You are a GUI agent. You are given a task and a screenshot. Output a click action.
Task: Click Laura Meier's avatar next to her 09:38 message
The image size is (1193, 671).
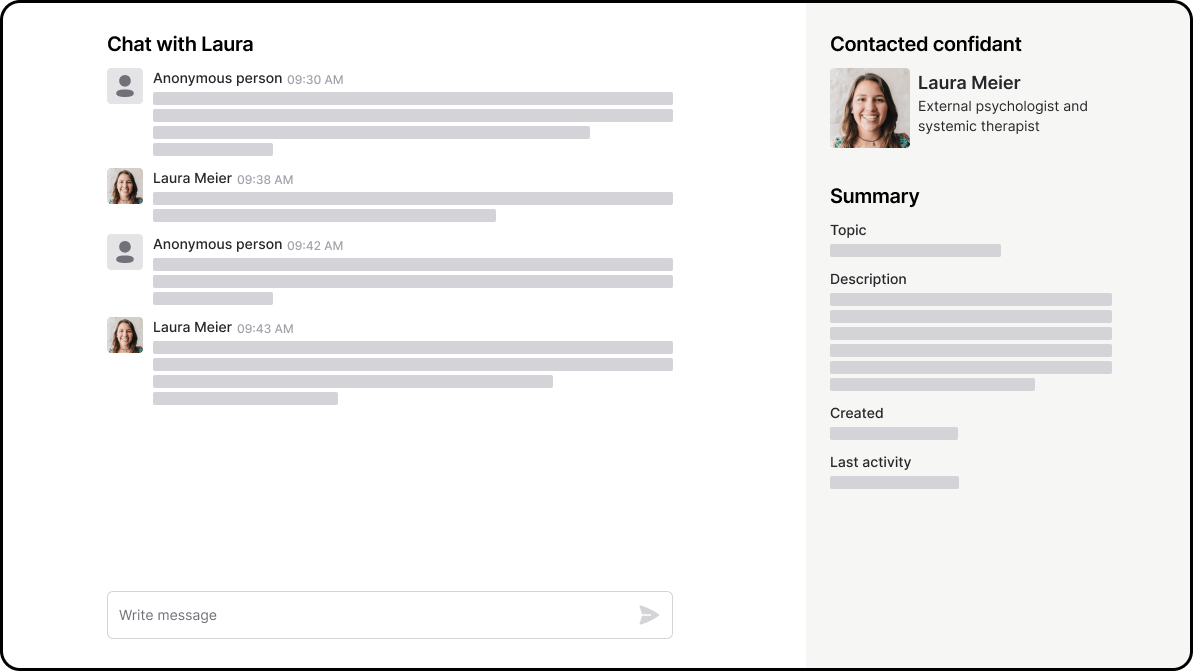click(125, 186)
